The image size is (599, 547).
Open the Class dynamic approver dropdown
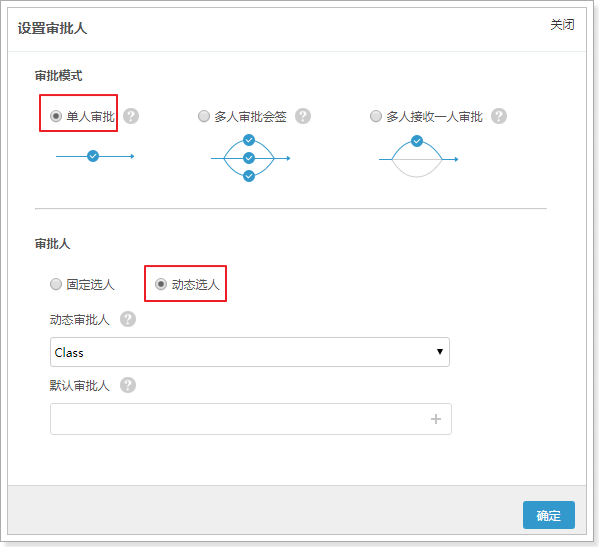coord(250,352)
